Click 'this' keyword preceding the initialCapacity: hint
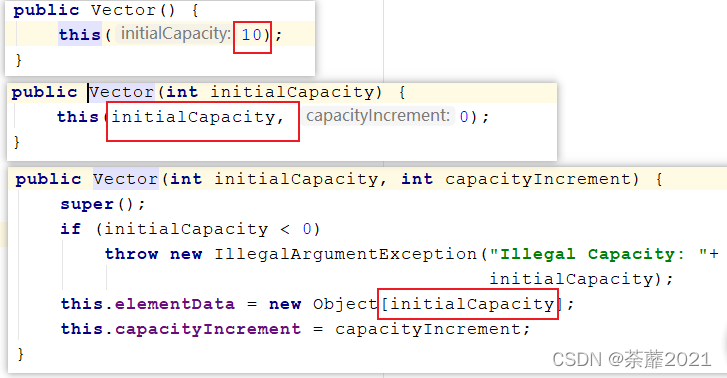 (x=80, y=35)
